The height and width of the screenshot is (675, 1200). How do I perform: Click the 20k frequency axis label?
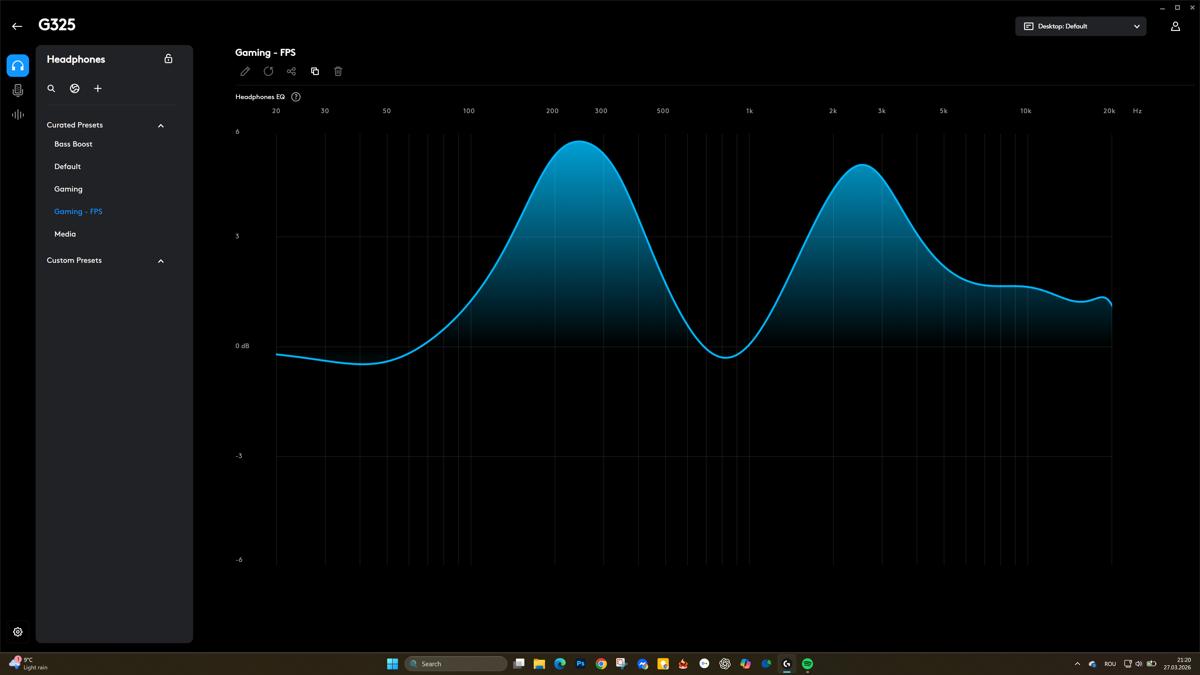click(1109, 111)
